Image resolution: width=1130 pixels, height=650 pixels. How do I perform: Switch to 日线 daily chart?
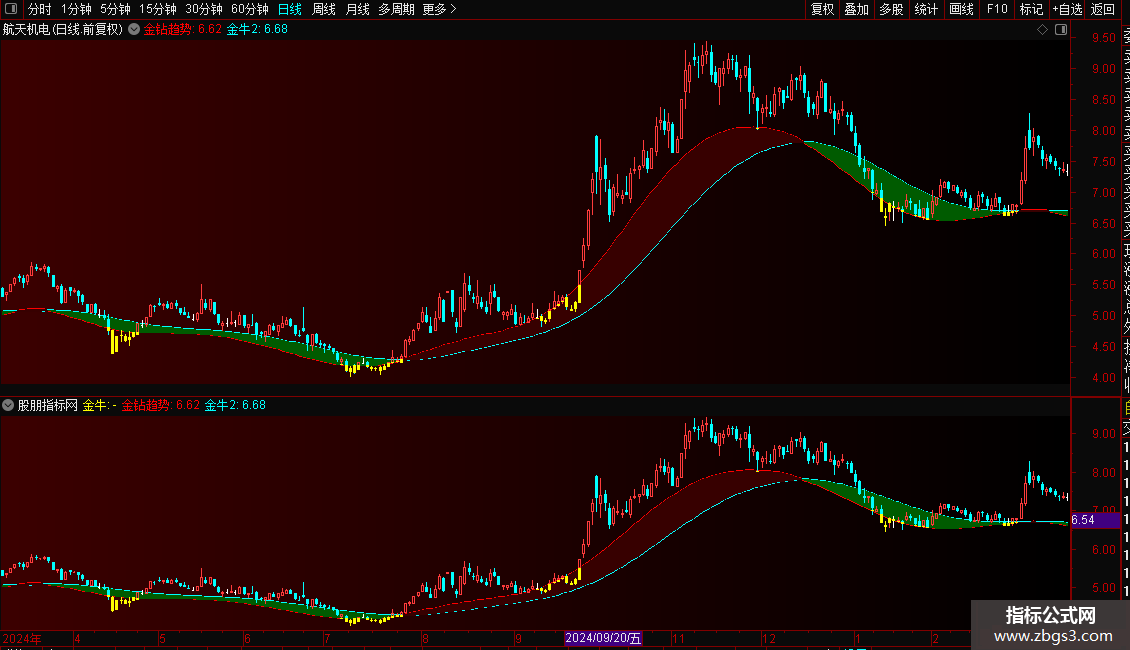(290, 9)
